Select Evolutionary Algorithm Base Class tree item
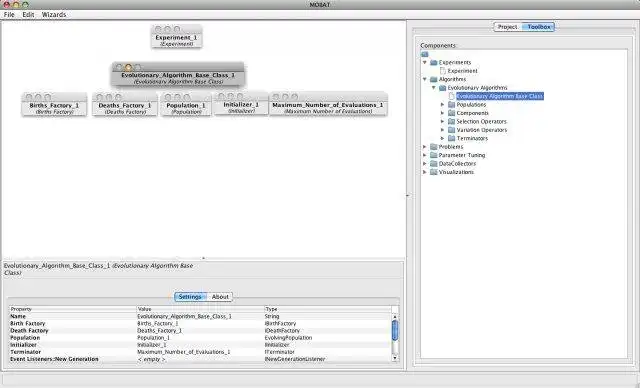640x388 pixels. [500, 96]
